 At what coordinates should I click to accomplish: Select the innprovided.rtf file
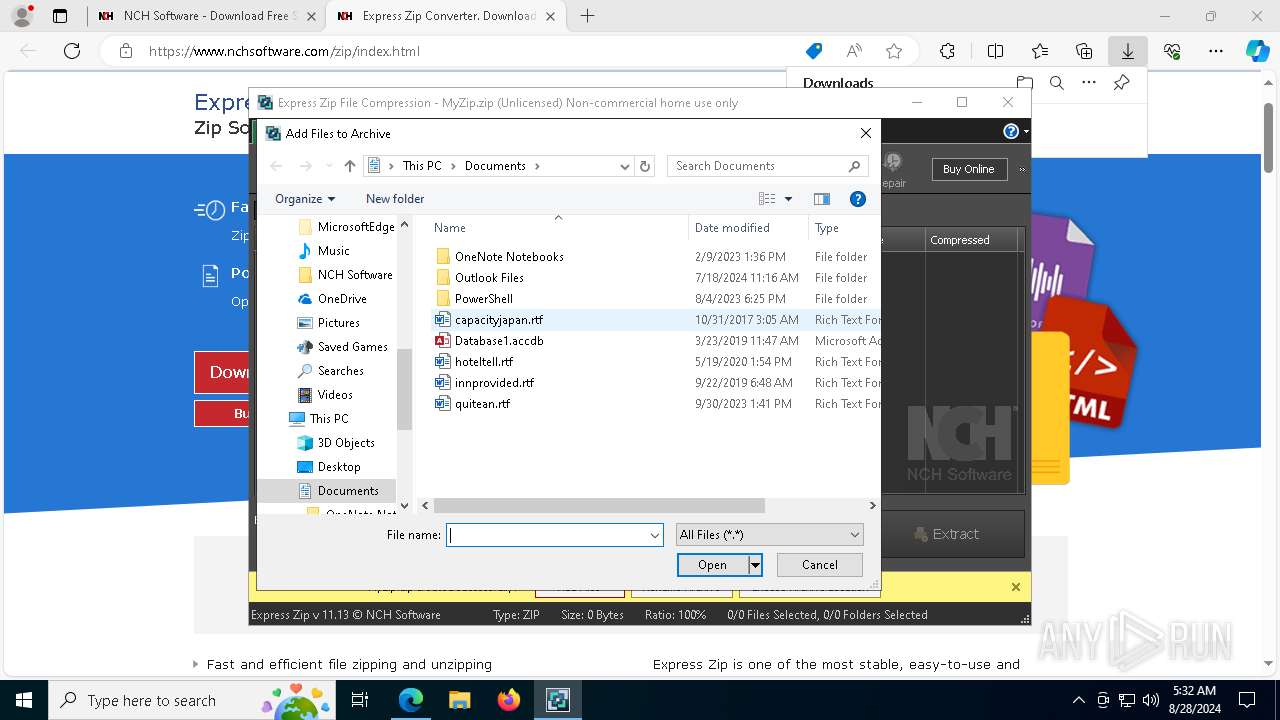(494, 383)
